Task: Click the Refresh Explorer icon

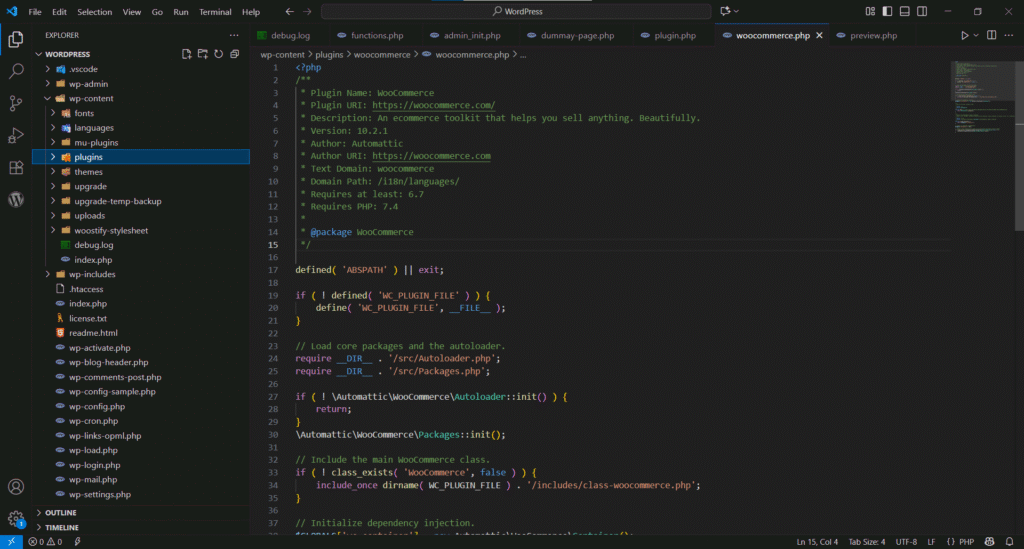Action: (218, 54)
